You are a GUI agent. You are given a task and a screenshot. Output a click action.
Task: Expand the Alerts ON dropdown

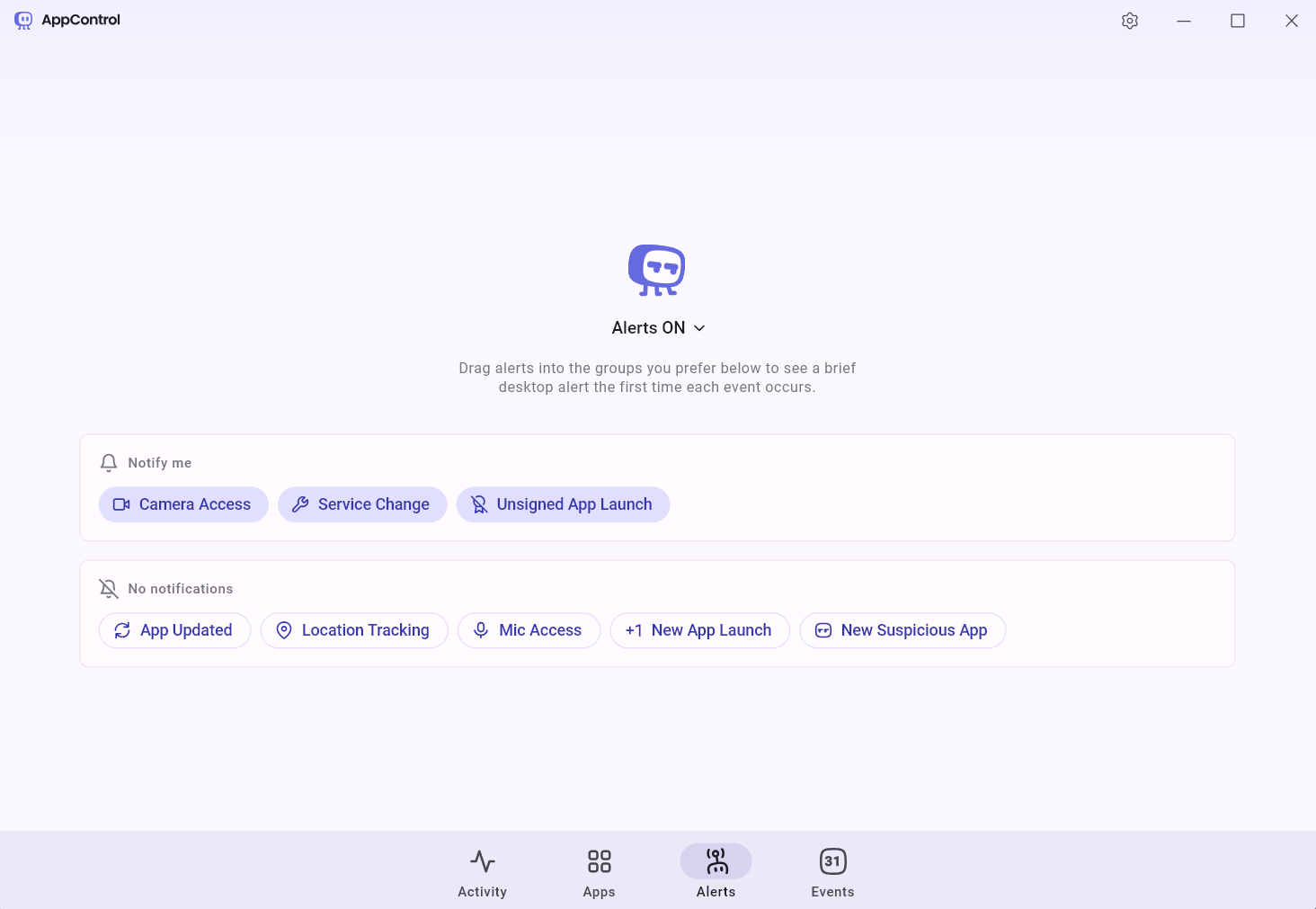pyautogui.click(x=699, y=327)
